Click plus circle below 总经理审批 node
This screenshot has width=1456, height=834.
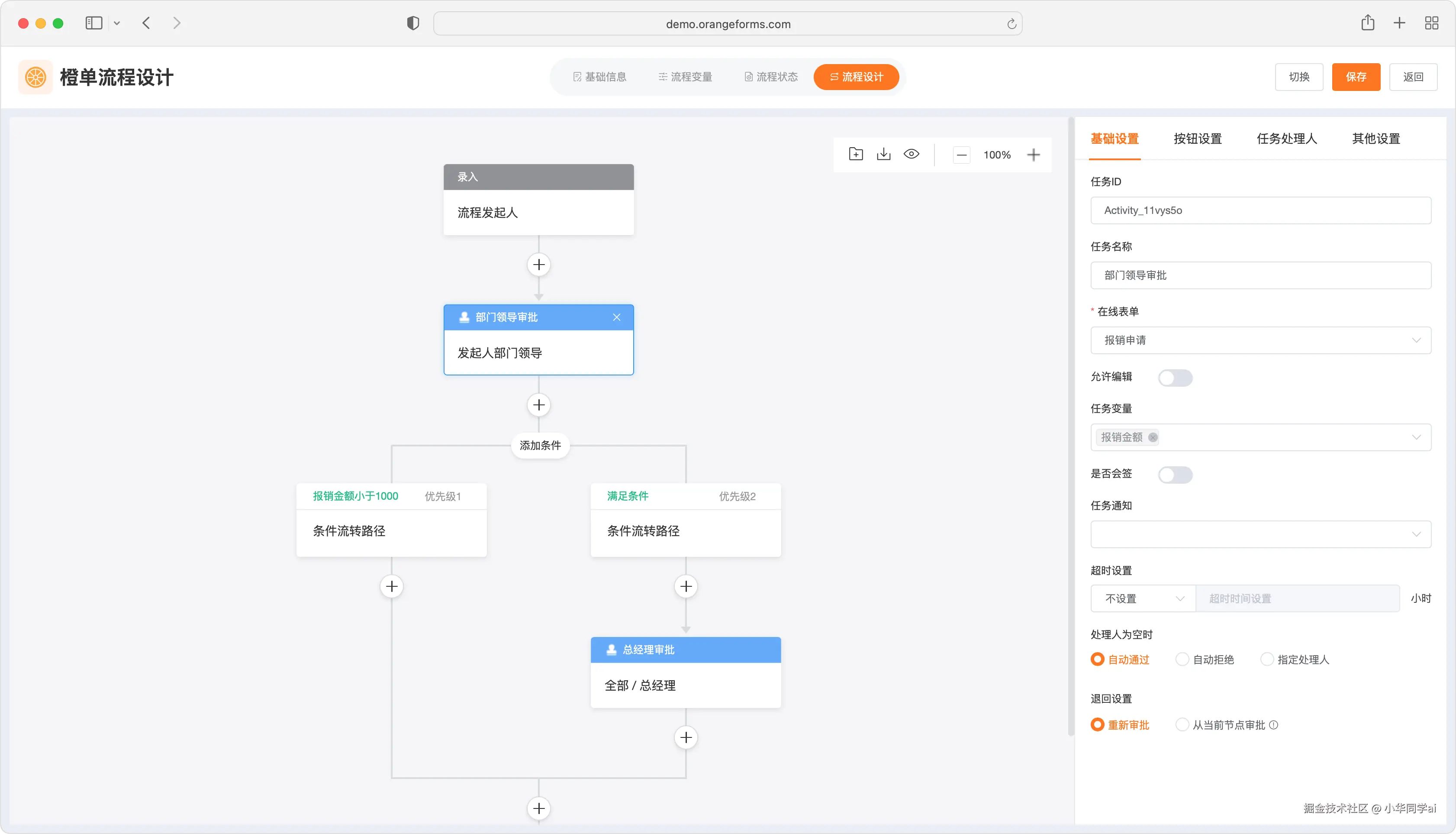click(685, 737)
